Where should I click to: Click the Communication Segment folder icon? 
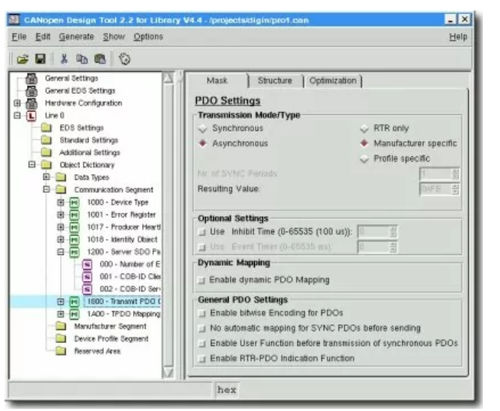[x=61, y=189]
